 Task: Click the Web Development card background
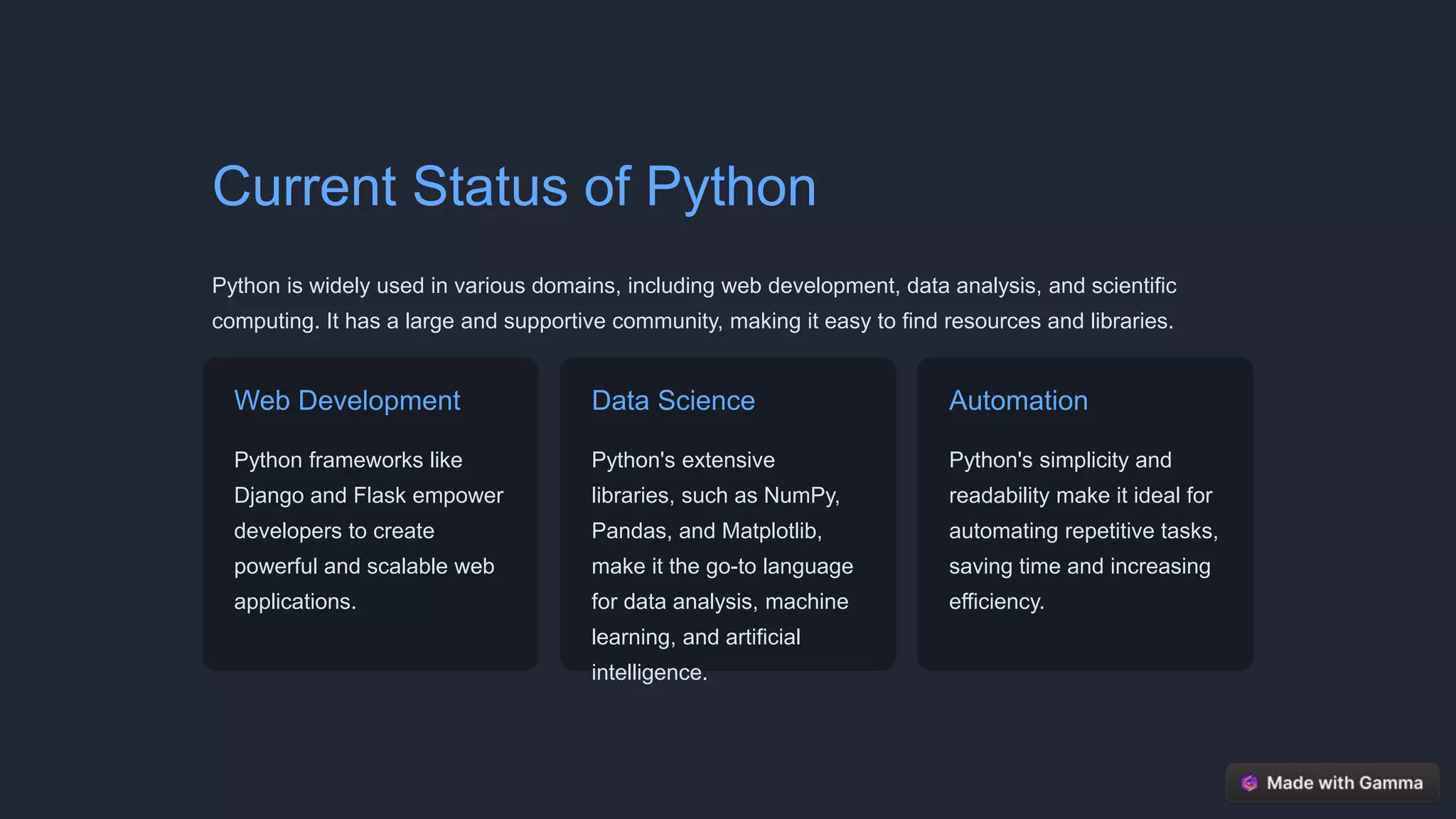click(370, 643)
